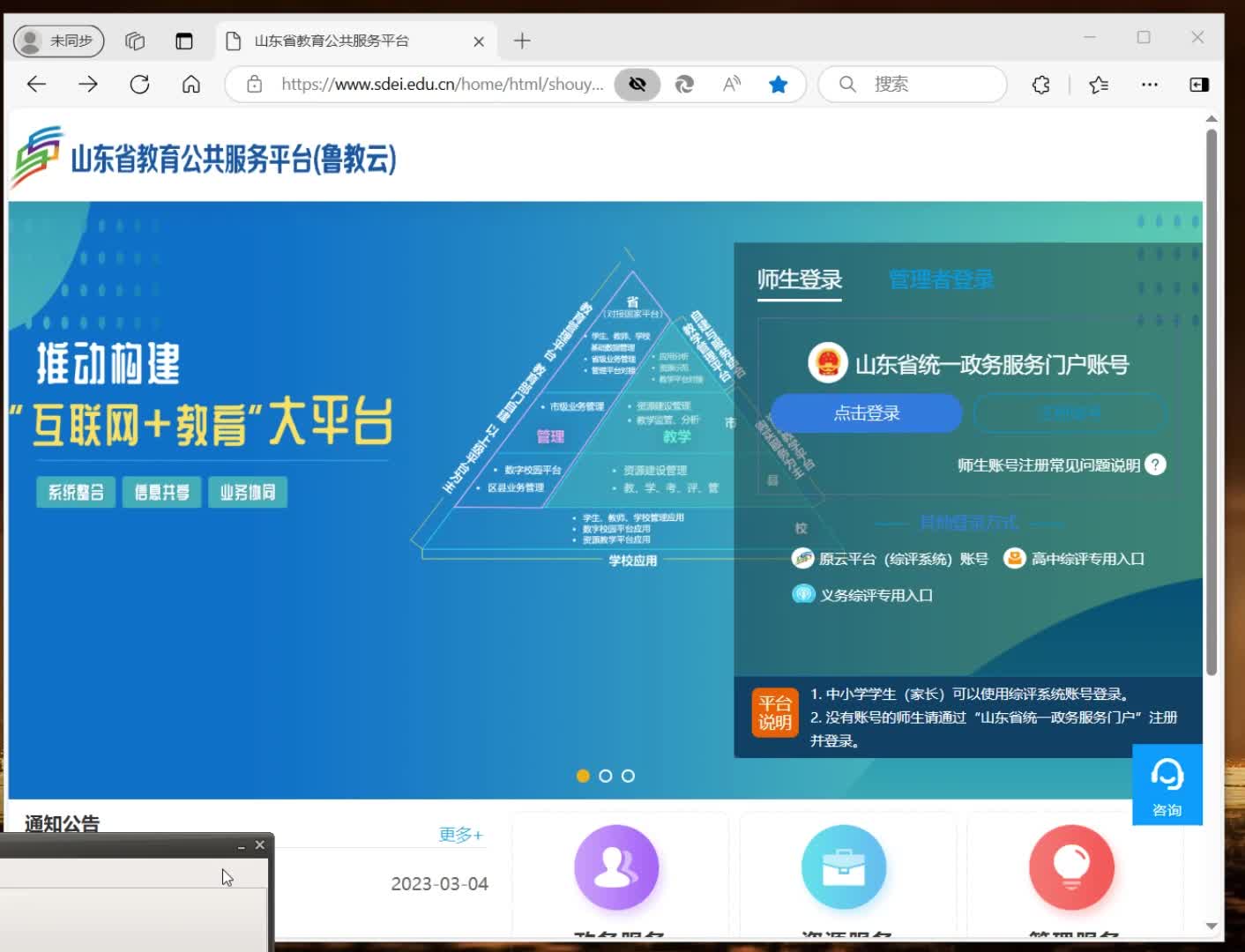
Task: Close the 山东省教育公共服务平台 tab
Action: 479,41
